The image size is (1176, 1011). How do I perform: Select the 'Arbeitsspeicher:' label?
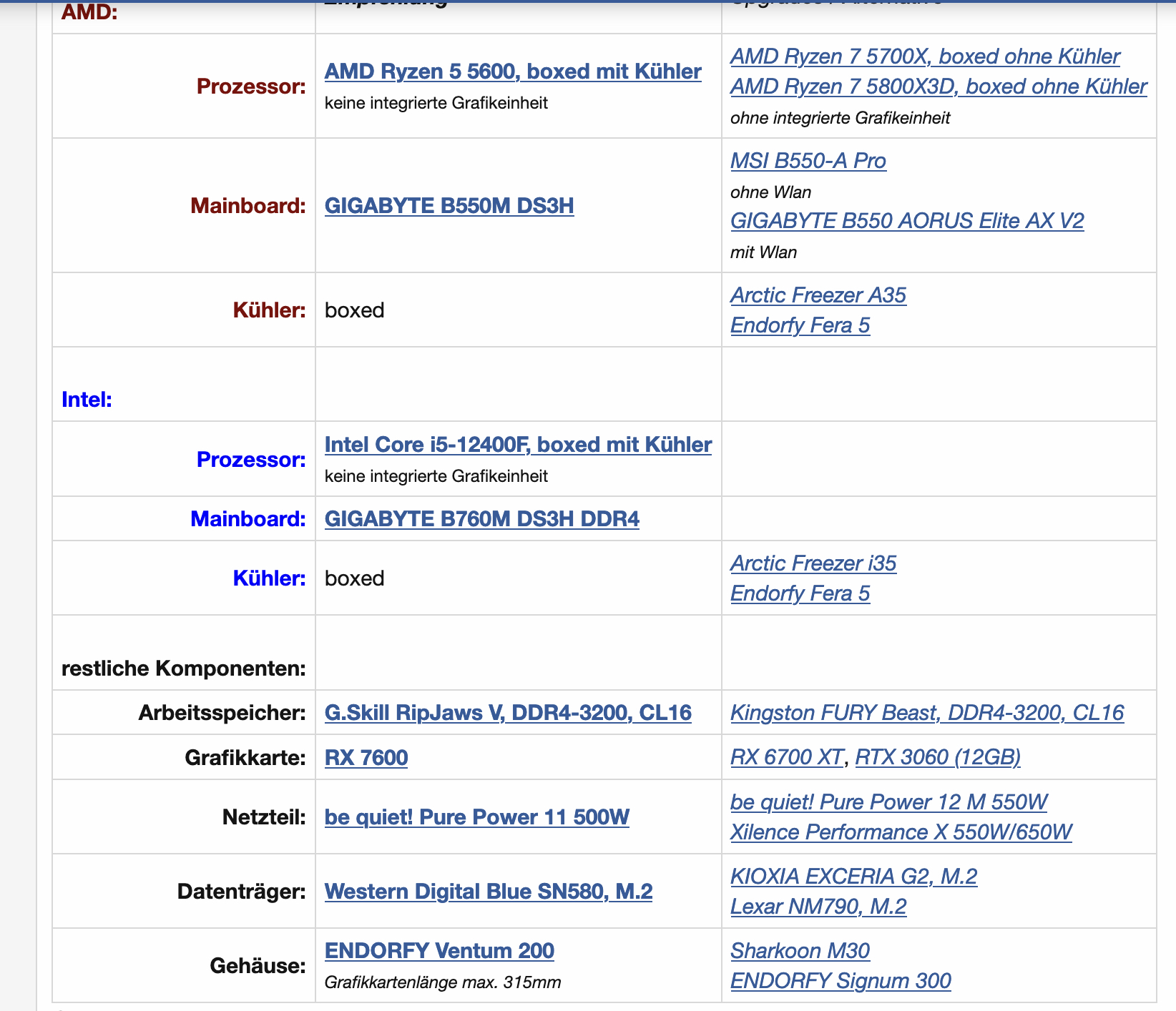coord(222,713)
